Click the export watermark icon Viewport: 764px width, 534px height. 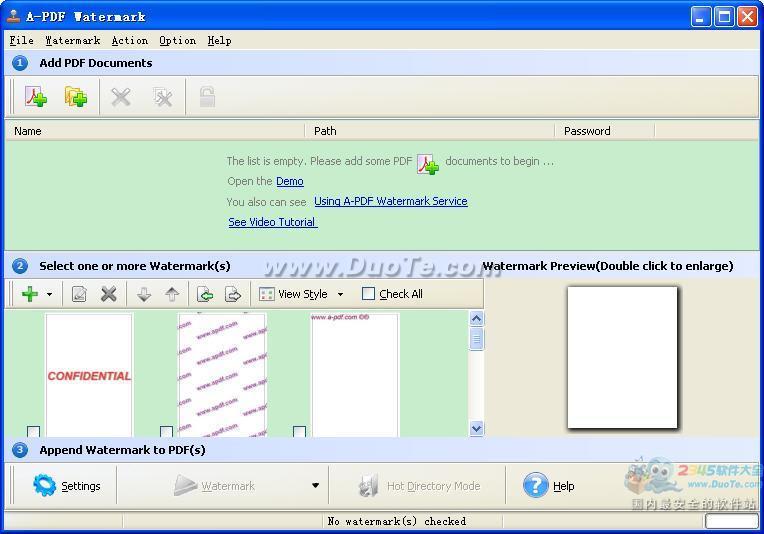click(233, 294)
